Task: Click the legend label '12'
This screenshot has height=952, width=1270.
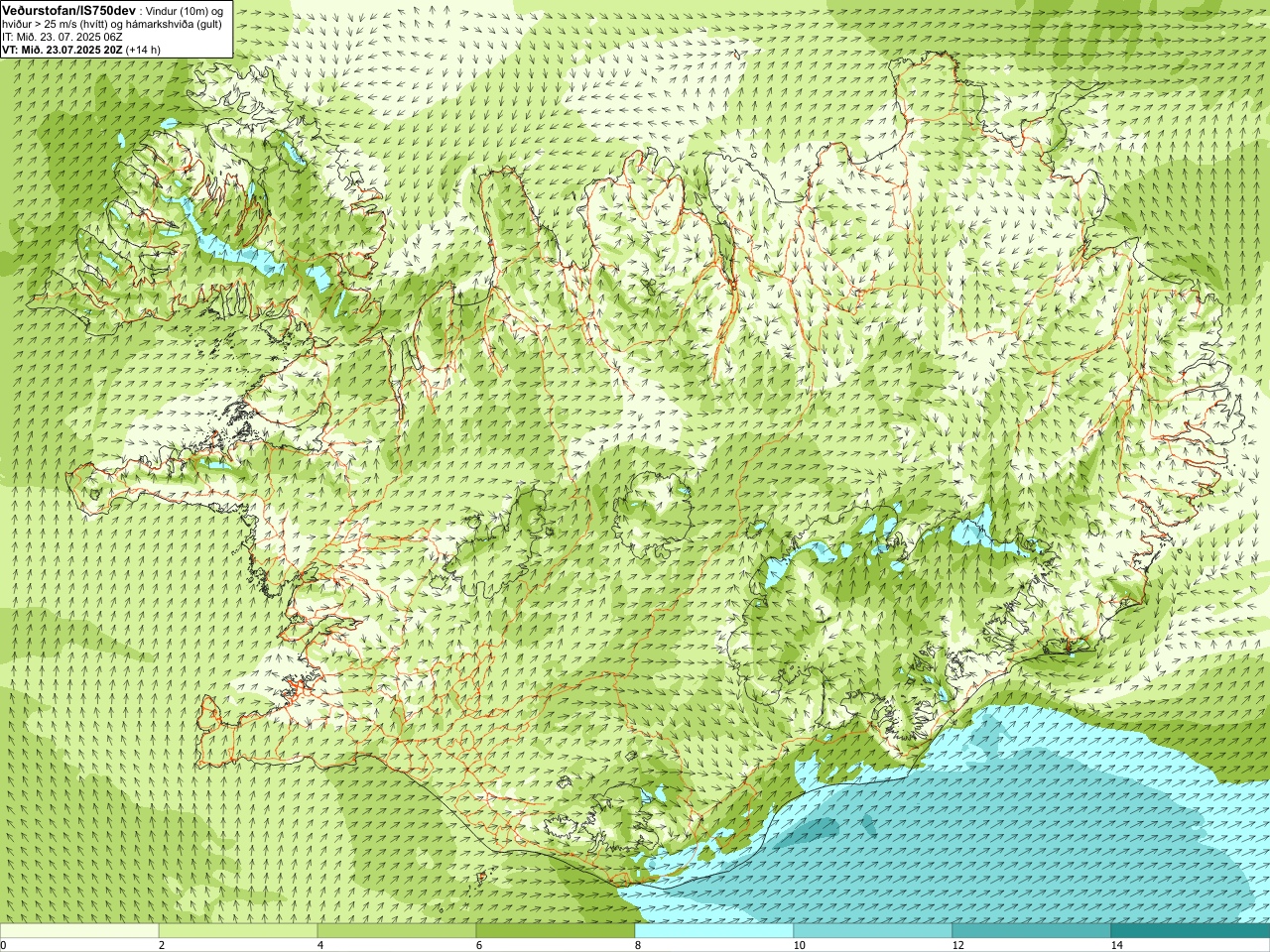Action: coord(957,945)
